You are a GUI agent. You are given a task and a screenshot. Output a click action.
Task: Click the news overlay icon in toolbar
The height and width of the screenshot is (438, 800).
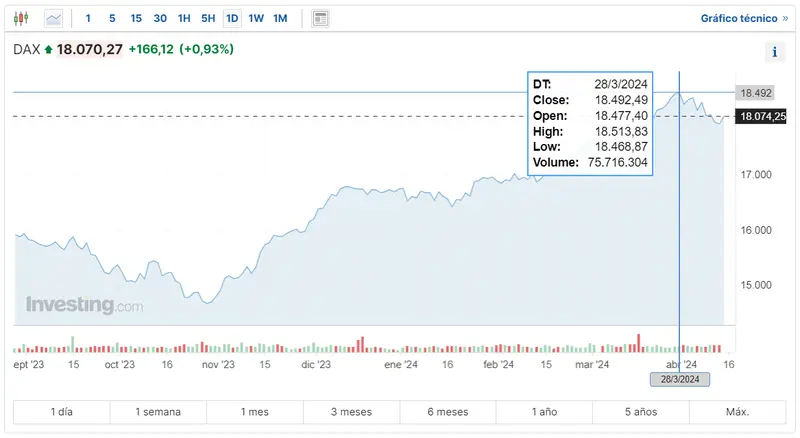tap(320, 18)
